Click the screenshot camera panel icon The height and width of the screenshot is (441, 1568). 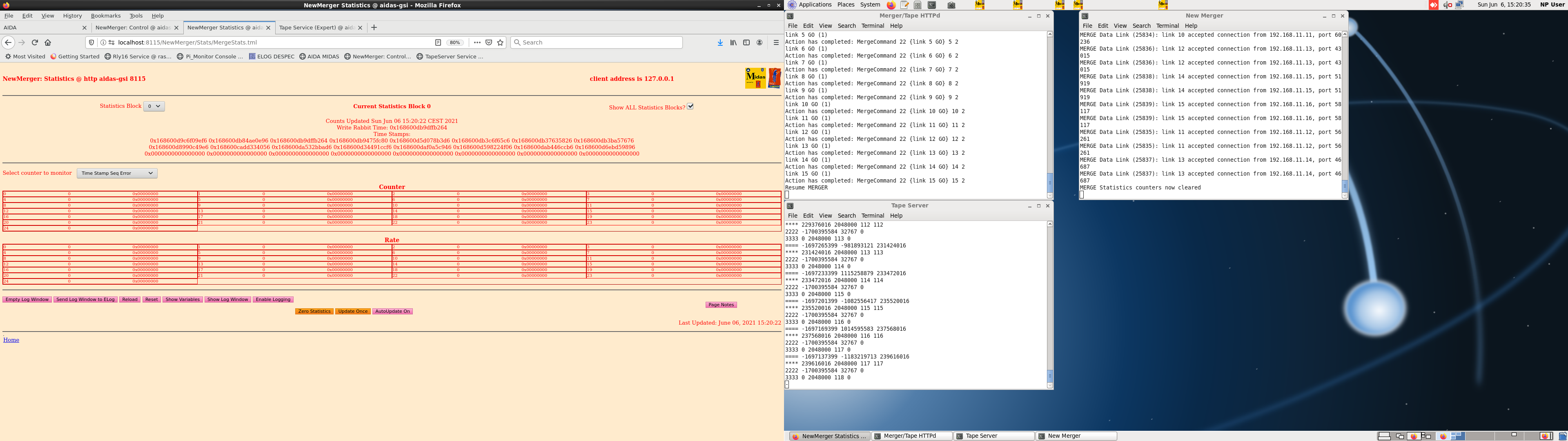951,5
